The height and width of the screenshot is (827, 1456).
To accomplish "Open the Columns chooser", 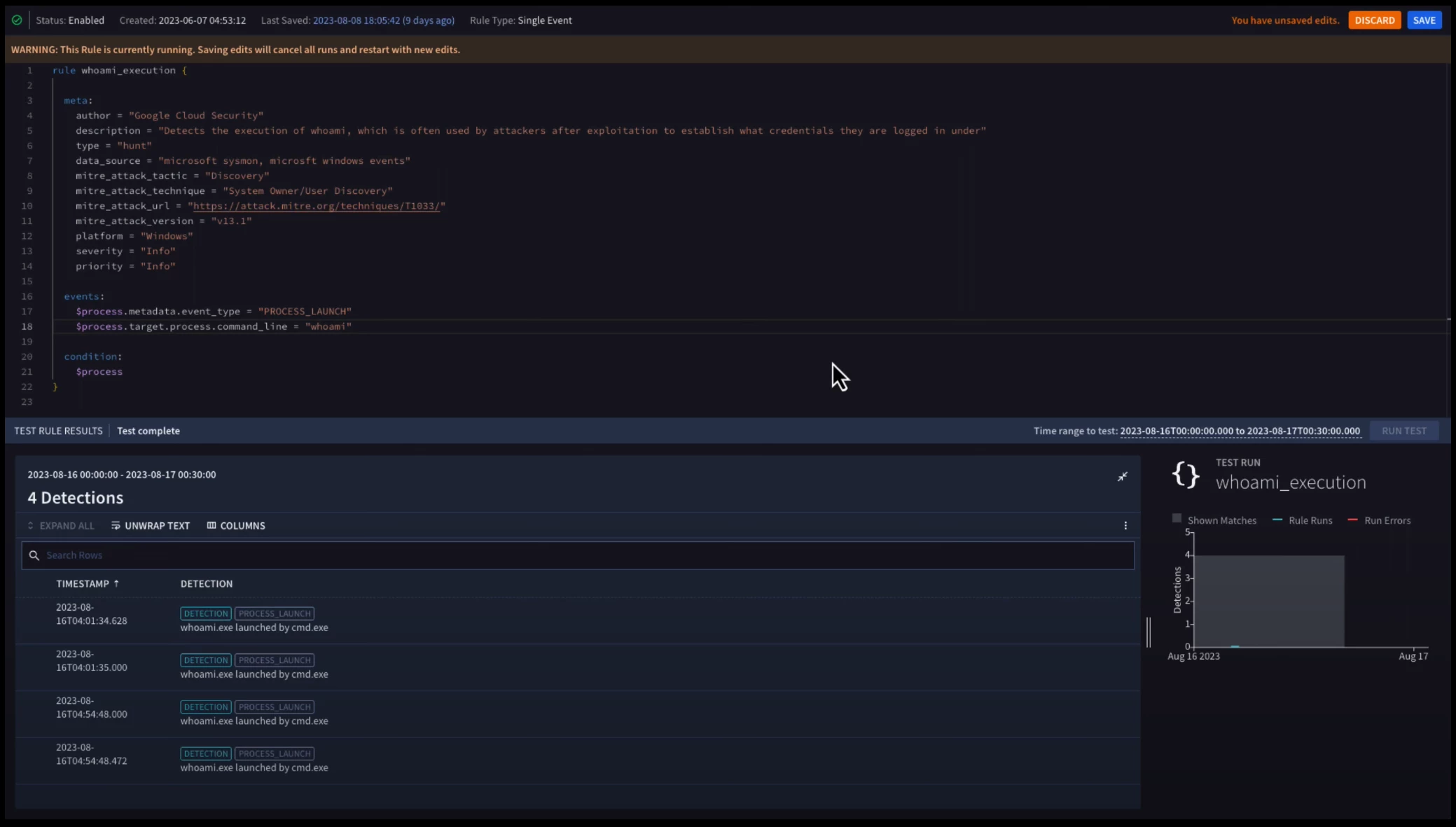I will tap(235, 526).
